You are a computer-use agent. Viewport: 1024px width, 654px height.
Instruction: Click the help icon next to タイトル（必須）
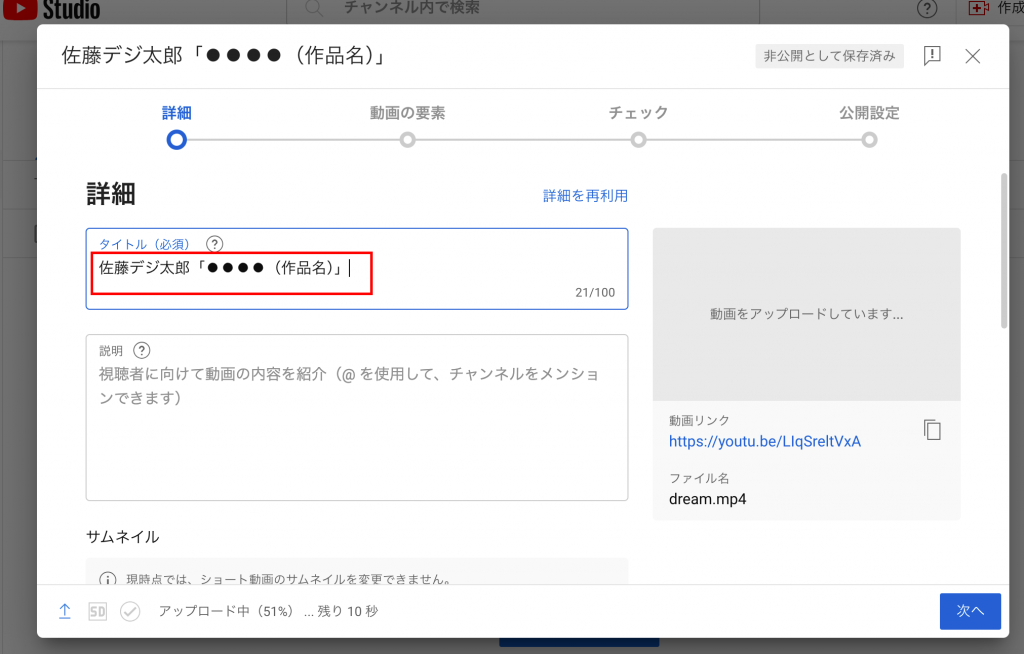[214, 244]
